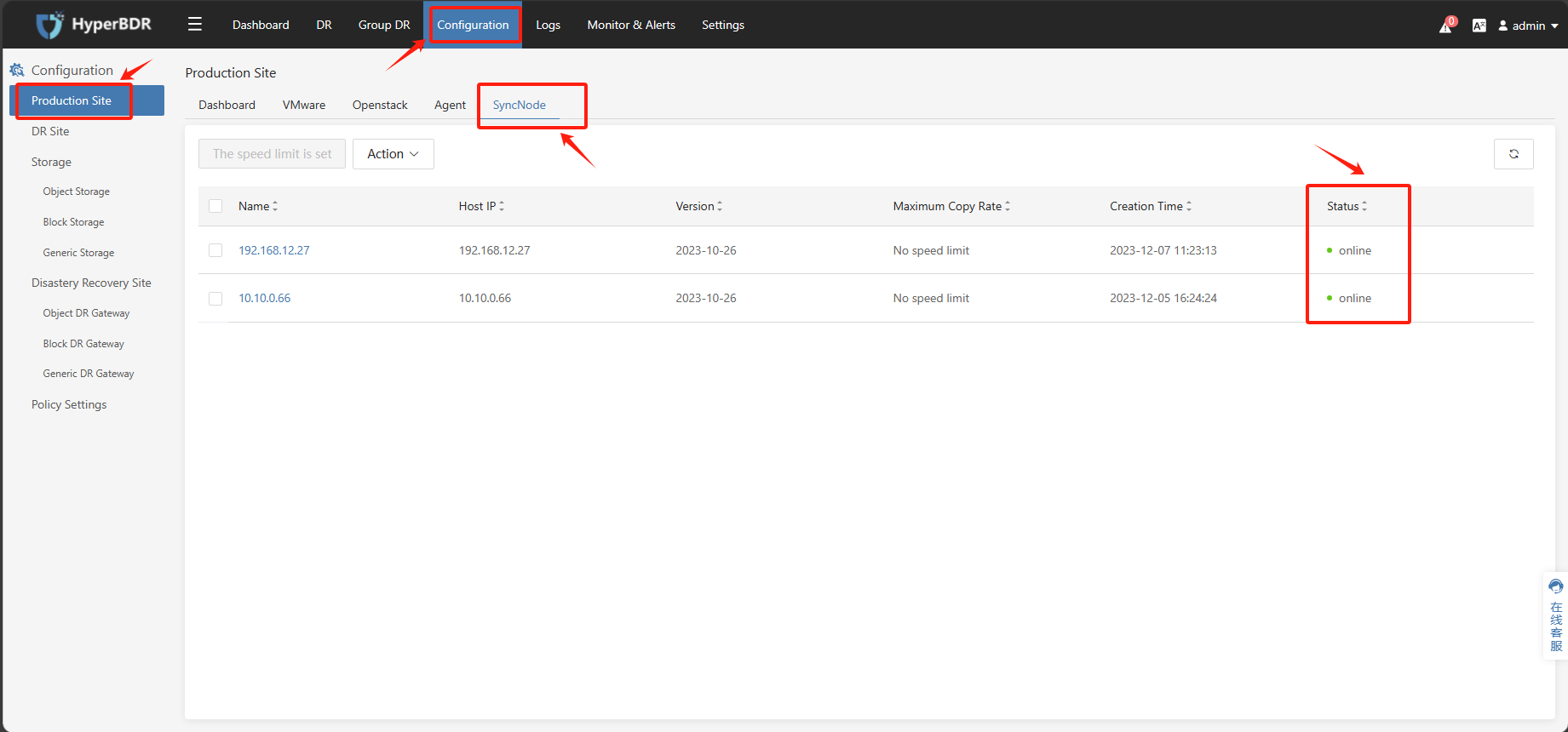Open Settings in top navigation
Screen dimensions: 1568x732
[x=723, y=25]
